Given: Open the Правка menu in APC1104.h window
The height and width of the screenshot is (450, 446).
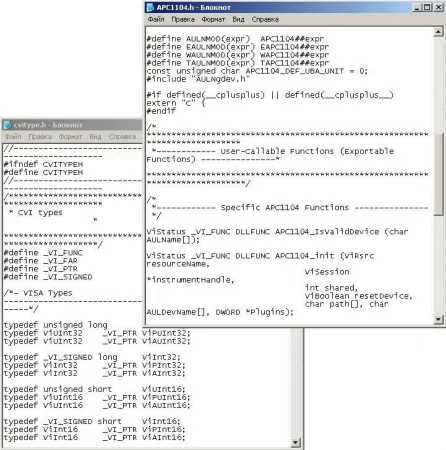Looking at the screenshot, I should point(183,19).
